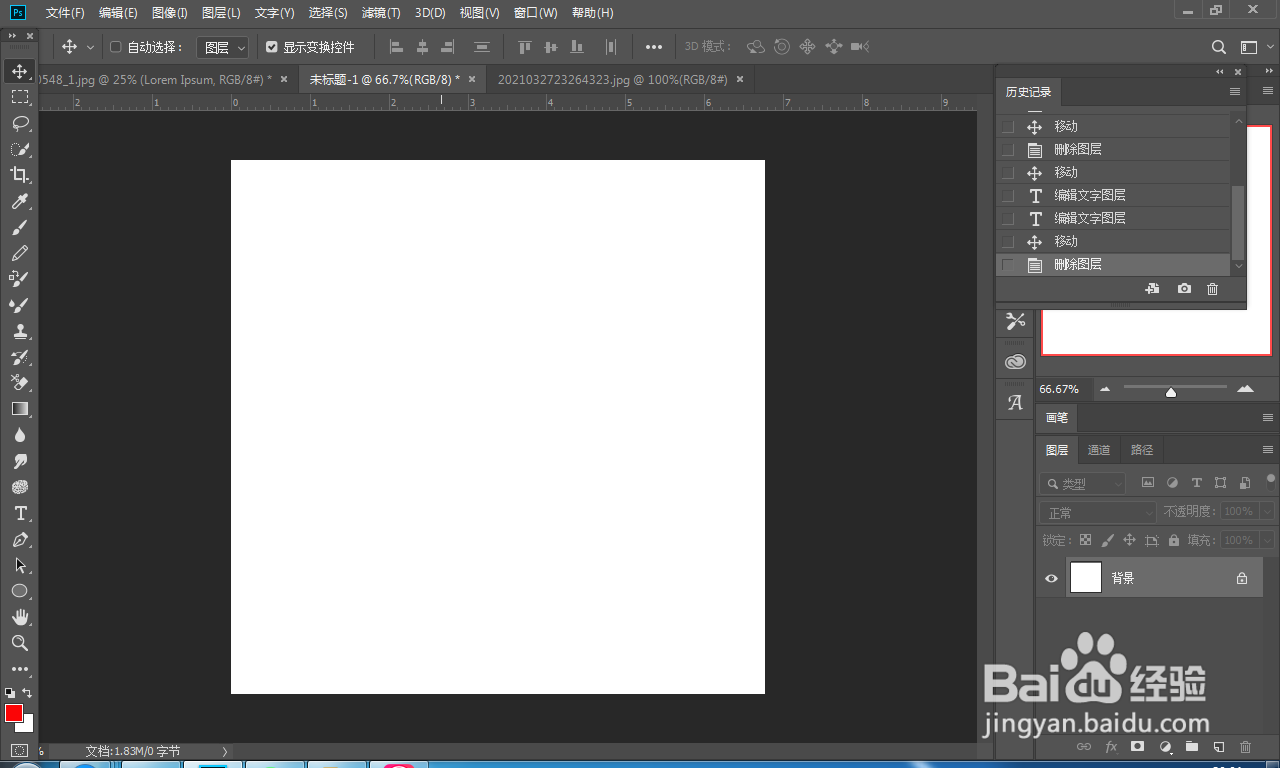Open the 图像(I) menu
Image resolution: width=1280 pixels, height=768 pixels.
[x=170, y=13]
